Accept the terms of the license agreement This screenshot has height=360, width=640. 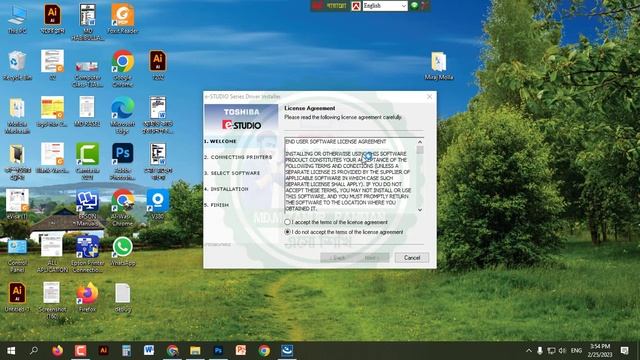[287, 222]
